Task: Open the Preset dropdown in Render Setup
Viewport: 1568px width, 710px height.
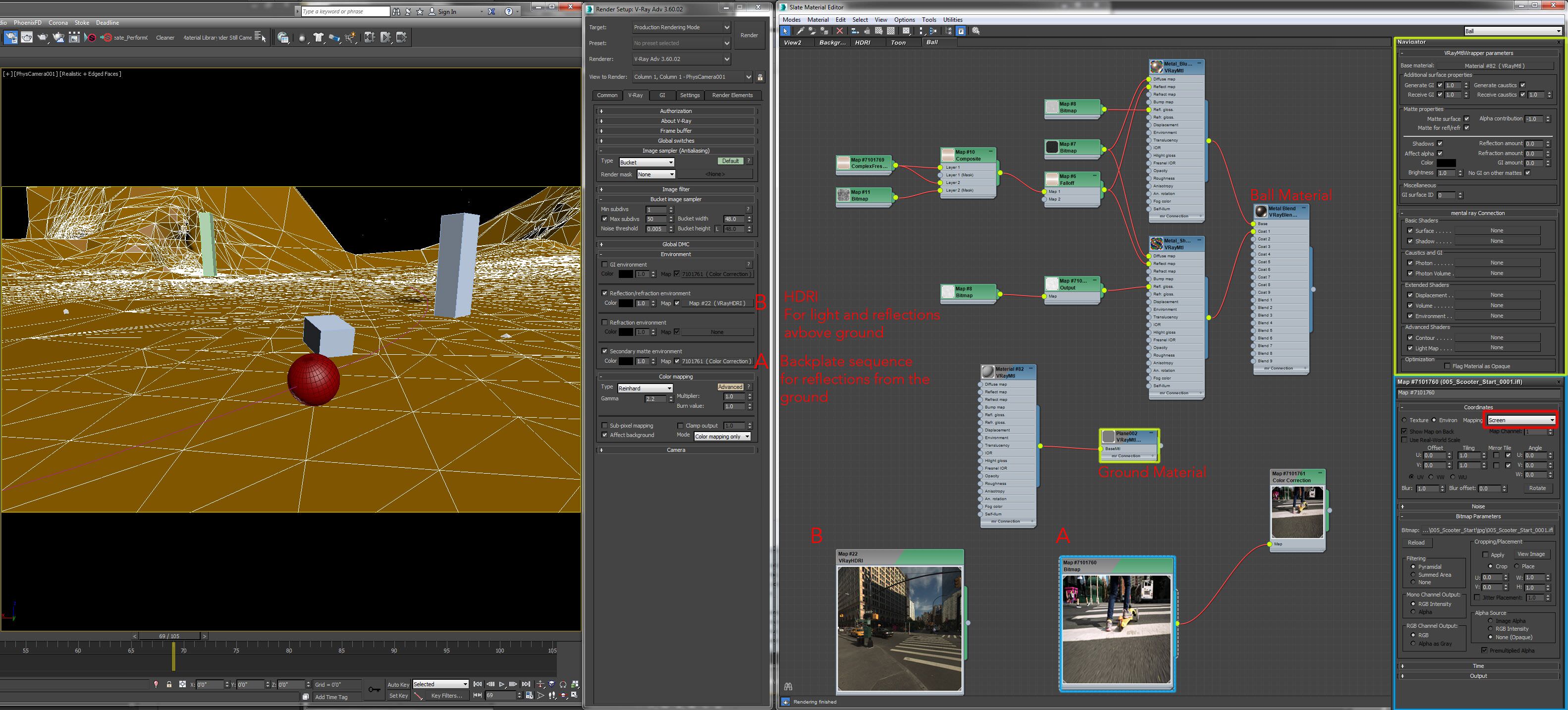Action: (x=681, y=43)
